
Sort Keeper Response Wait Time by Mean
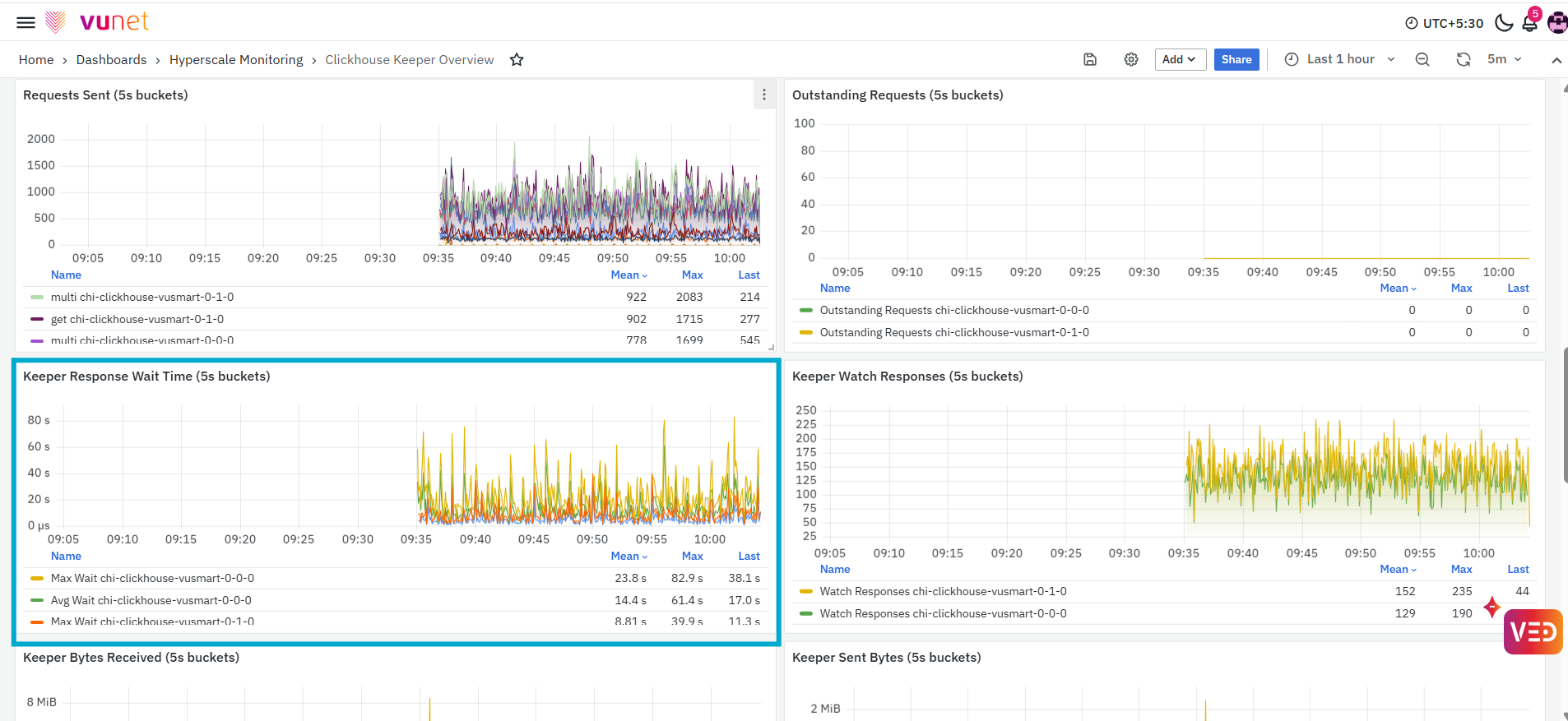629,556
